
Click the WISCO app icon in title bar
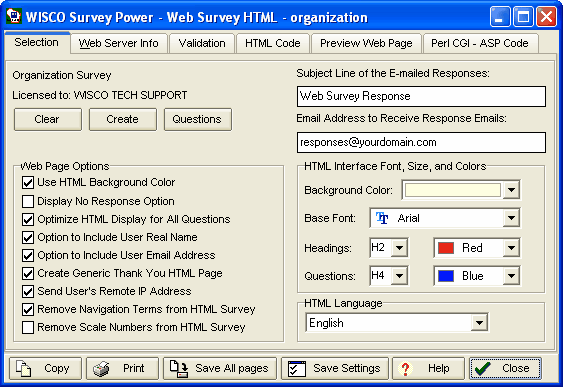coord(14,17)
